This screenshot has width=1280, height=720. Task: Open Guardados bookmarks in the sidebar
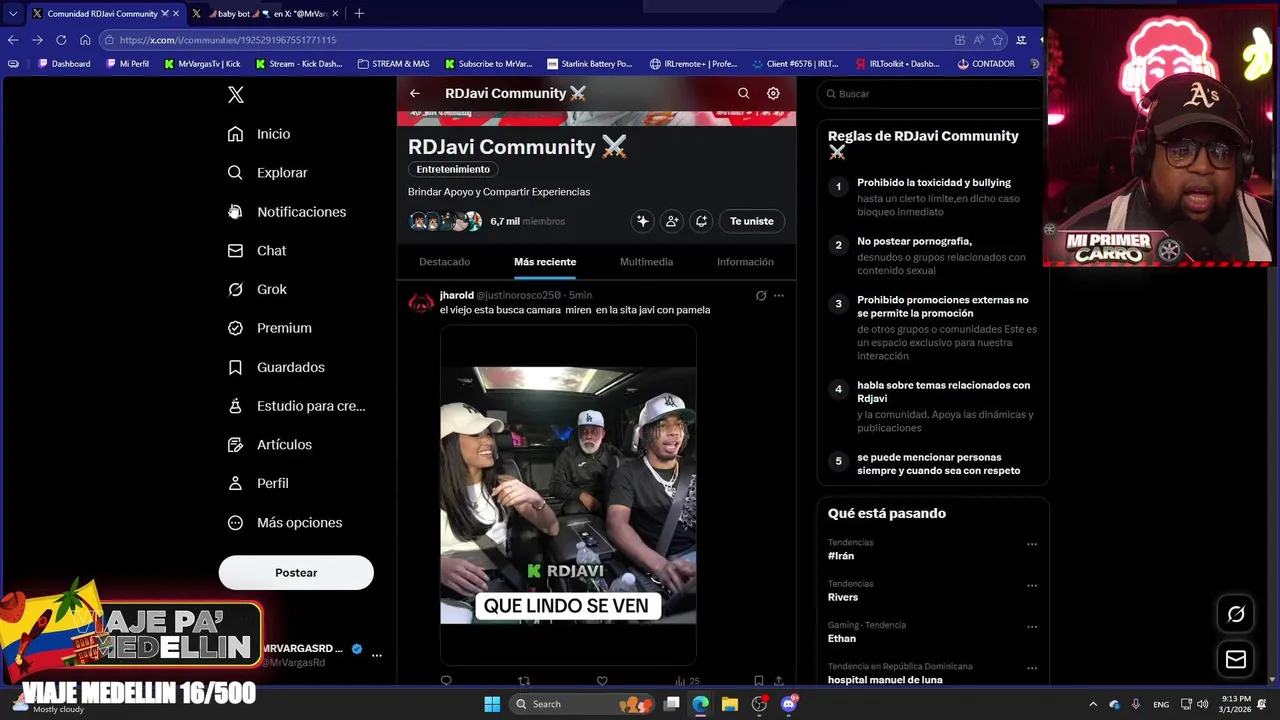[276, 368]
